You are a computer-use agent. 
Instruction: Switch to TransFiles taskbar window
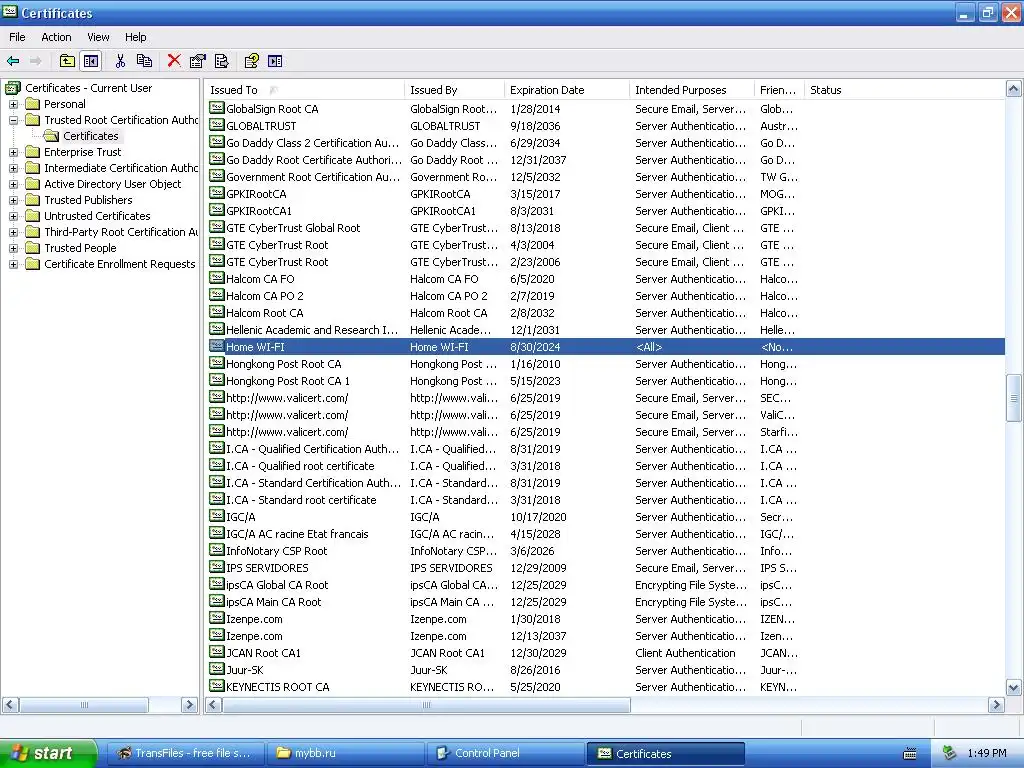point(185,753)
